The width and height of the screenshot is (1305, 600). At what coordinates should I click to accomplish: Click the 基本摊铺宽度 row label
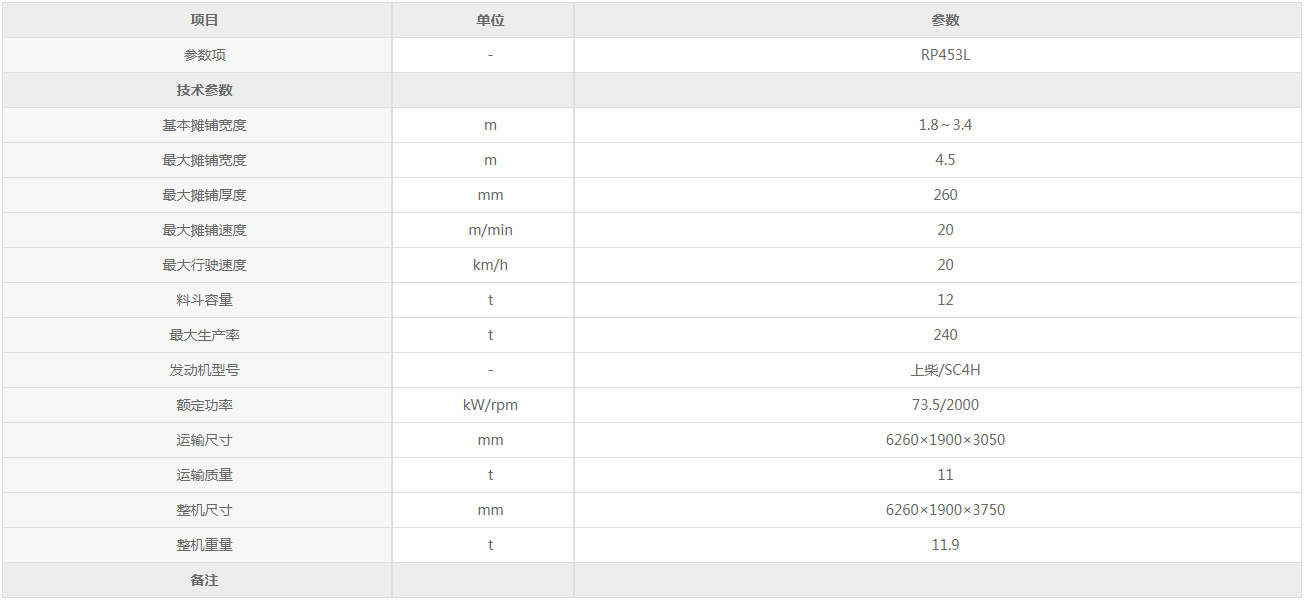pyautogui.click(x=204, y=125)
